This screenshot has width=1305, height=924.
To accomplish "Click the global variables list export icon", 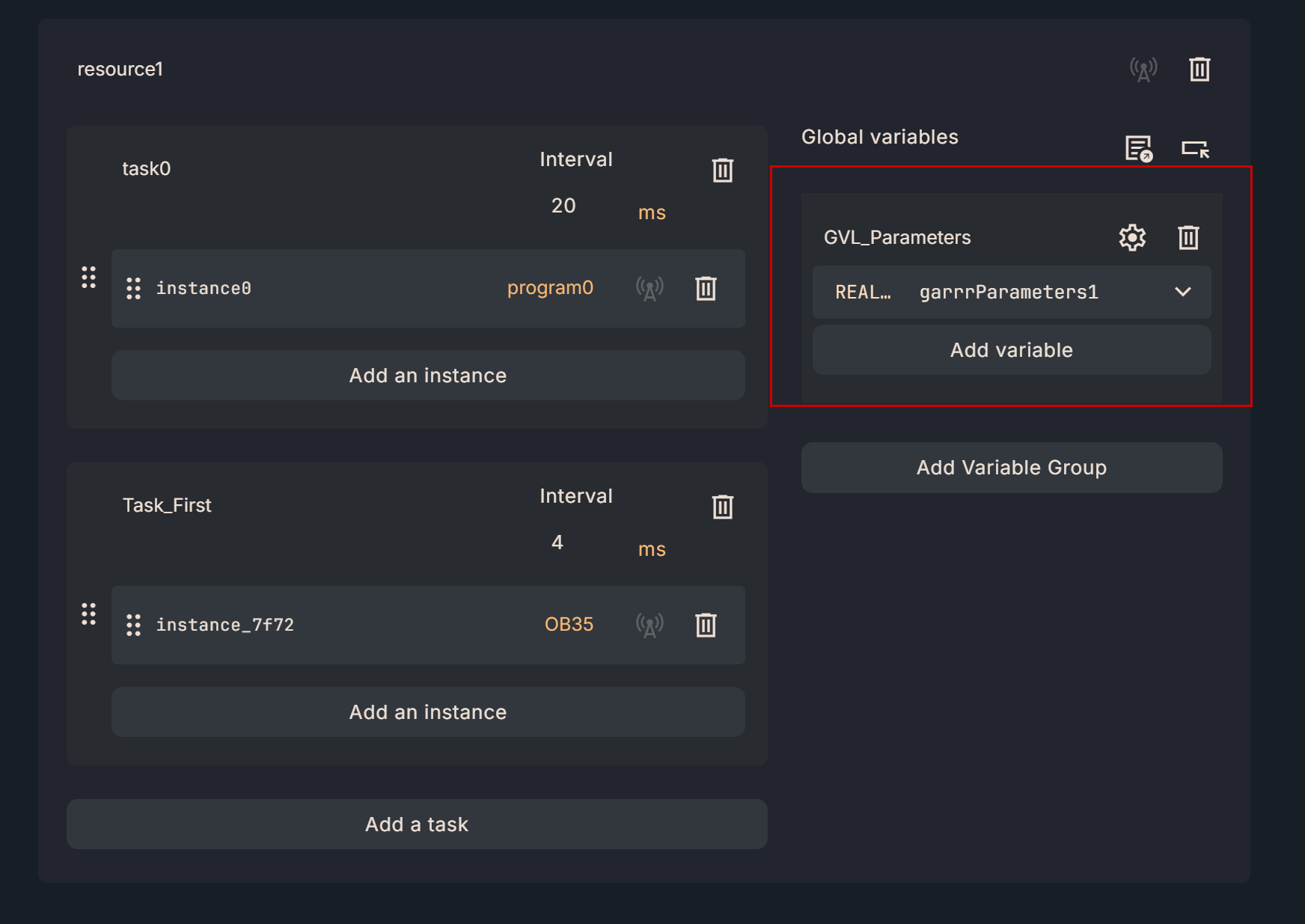I will click(x=1138, y=148).
